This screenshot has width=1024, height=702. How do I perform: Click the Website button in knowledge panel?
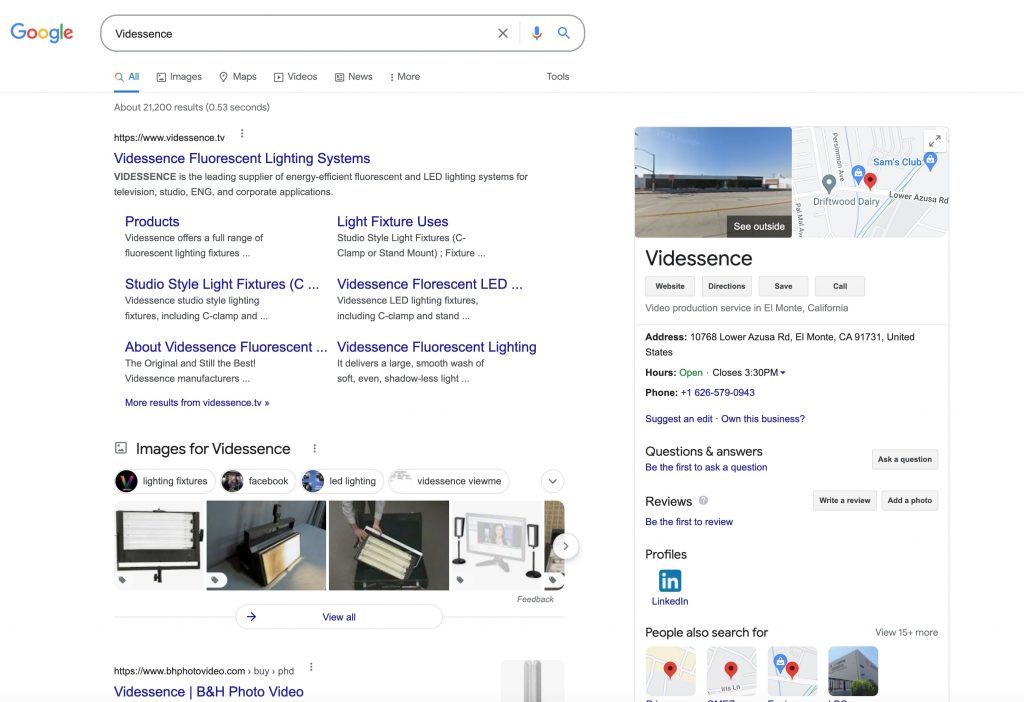coord(670,286)
